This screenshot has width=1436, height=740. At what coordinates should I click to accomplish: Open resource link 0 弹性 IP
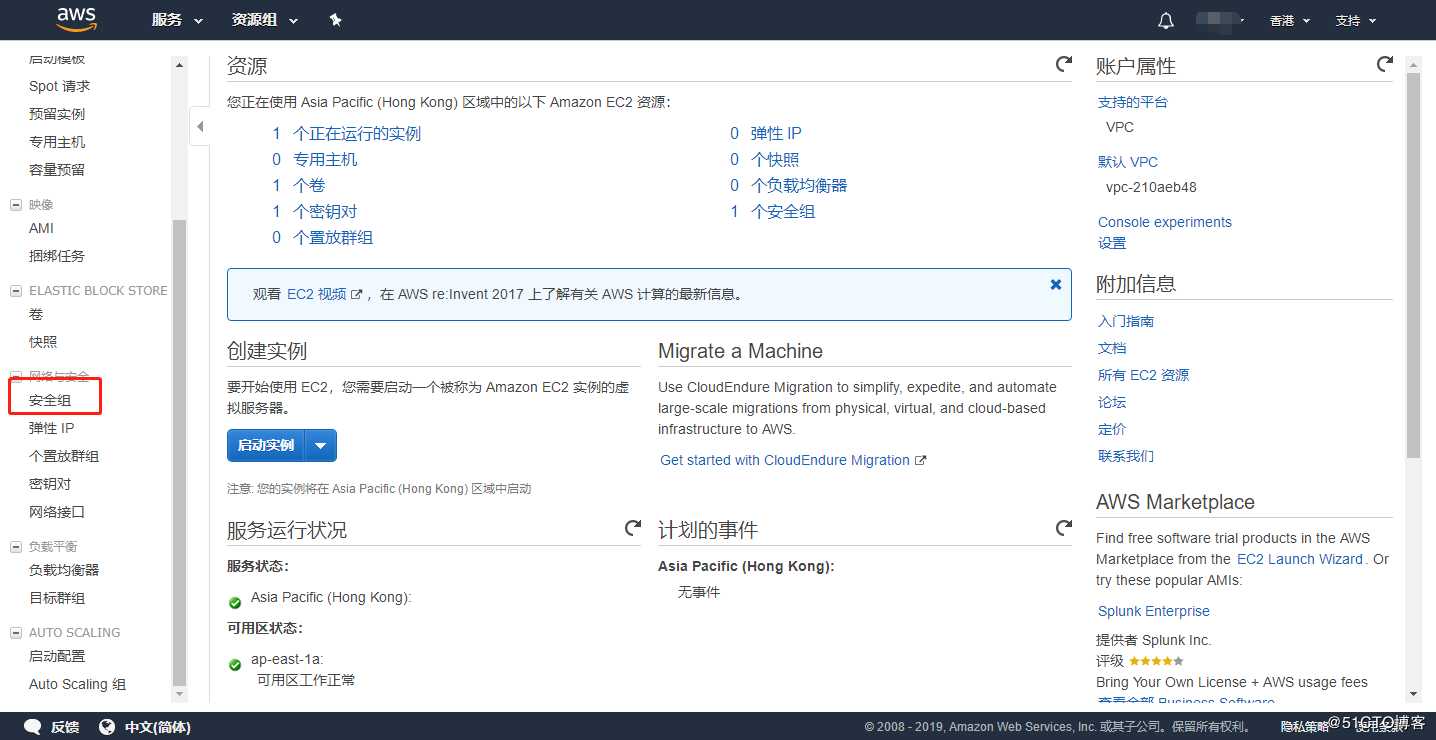point(766,134)
